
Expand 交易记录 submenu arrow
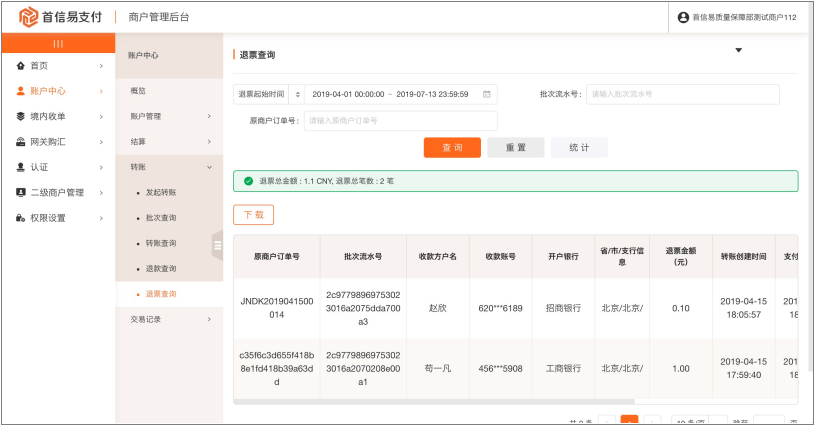(x=209, y=319)
